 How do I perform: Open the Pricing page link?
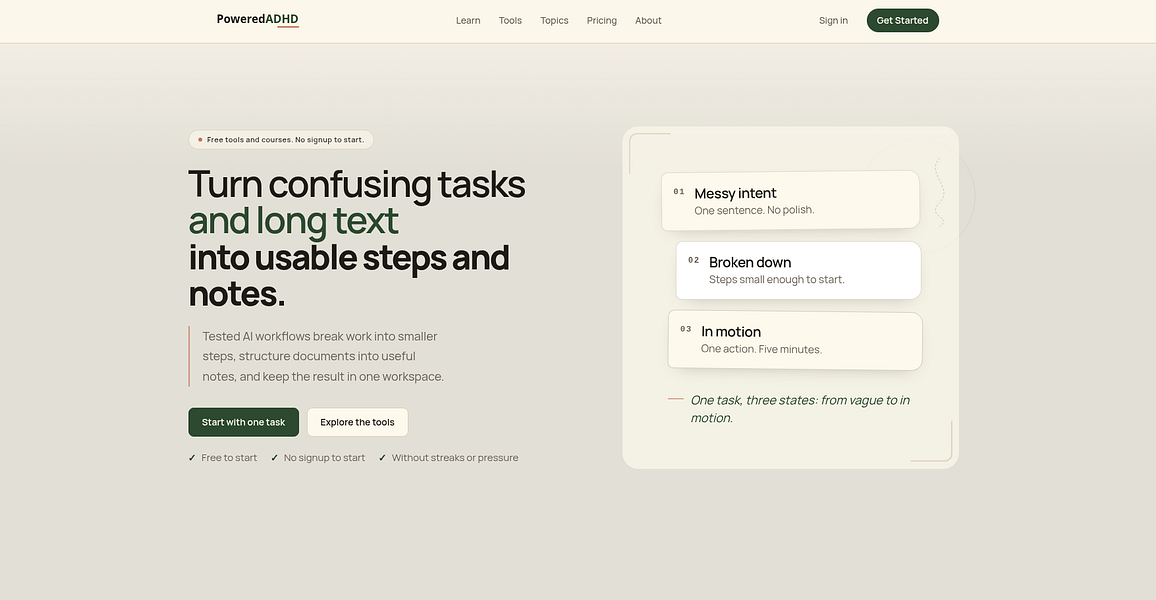pos(602,21)
